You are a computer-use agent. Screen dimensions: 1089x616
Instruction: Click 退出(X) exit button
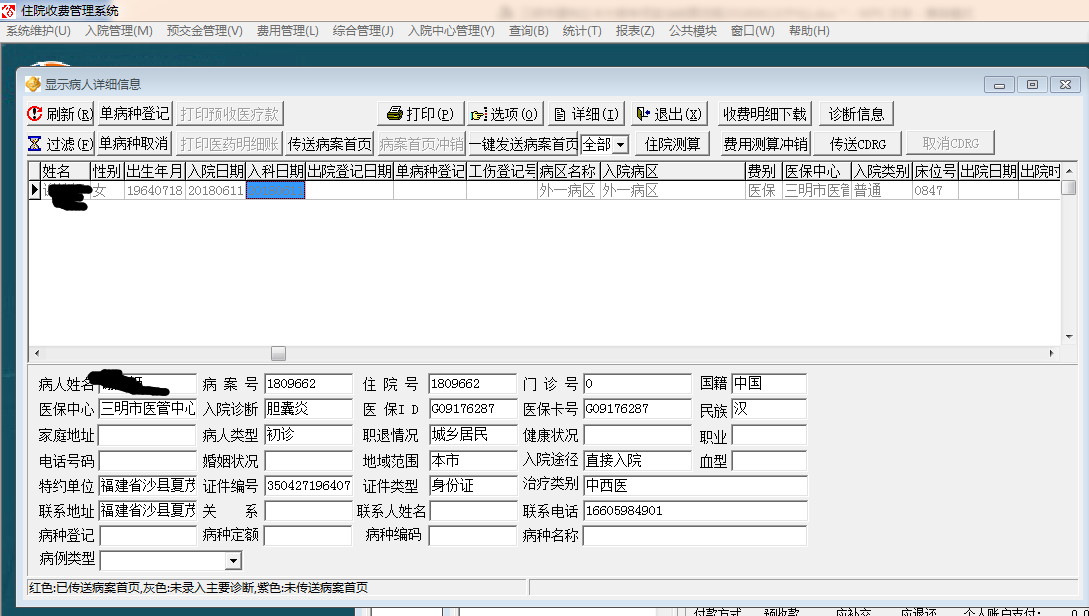point(670,114)
